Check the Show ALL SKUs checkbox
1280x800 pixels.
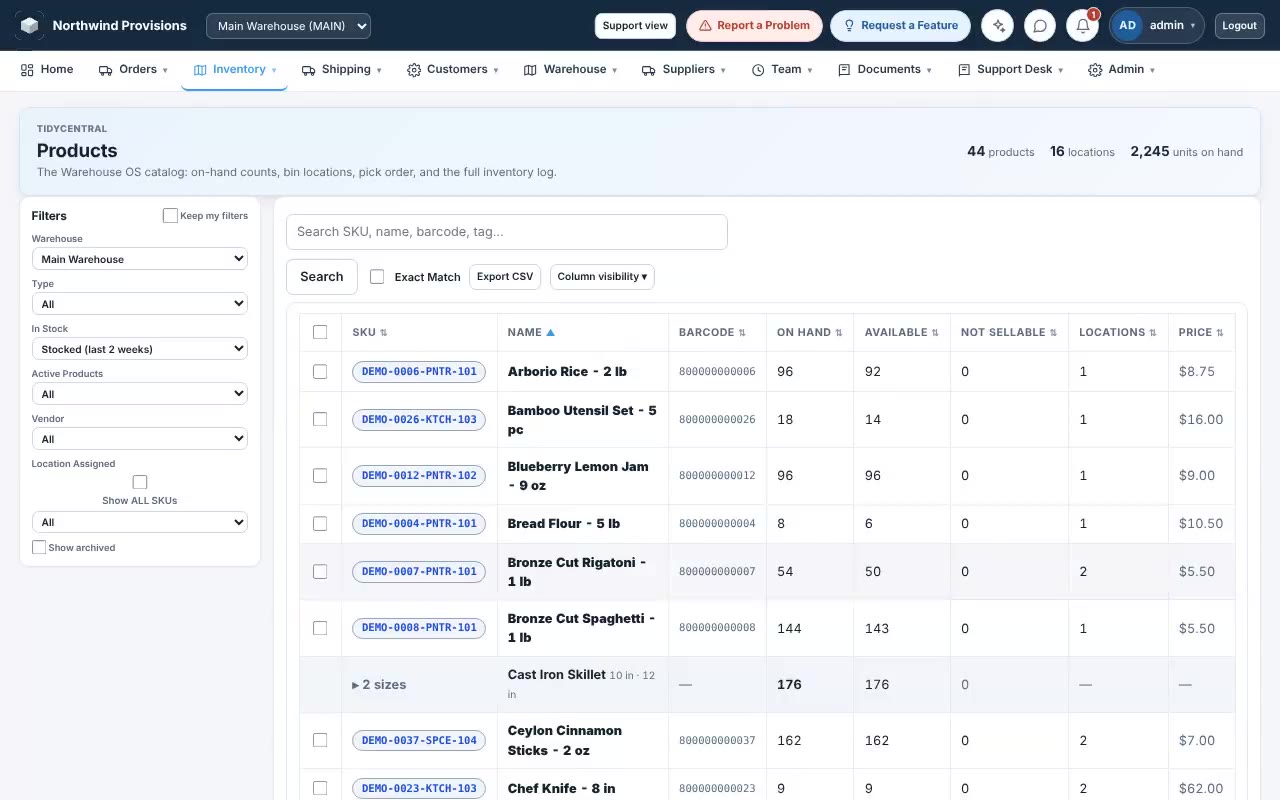[x=140, y=482]
